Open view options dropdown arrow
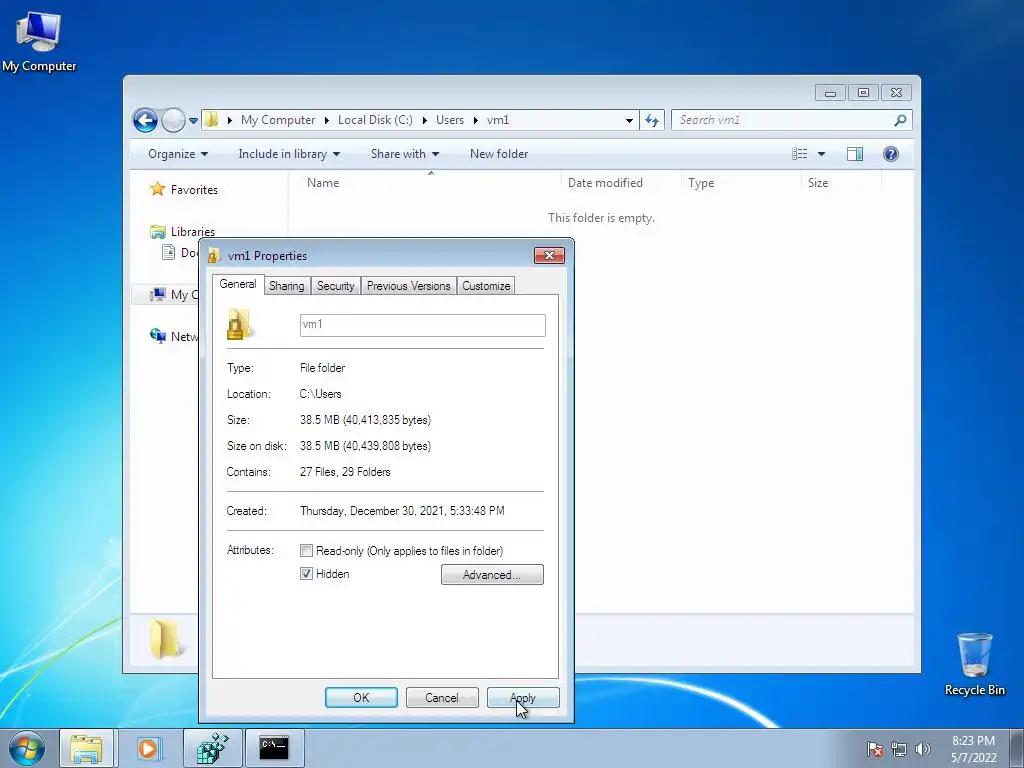 pos(822,154)
